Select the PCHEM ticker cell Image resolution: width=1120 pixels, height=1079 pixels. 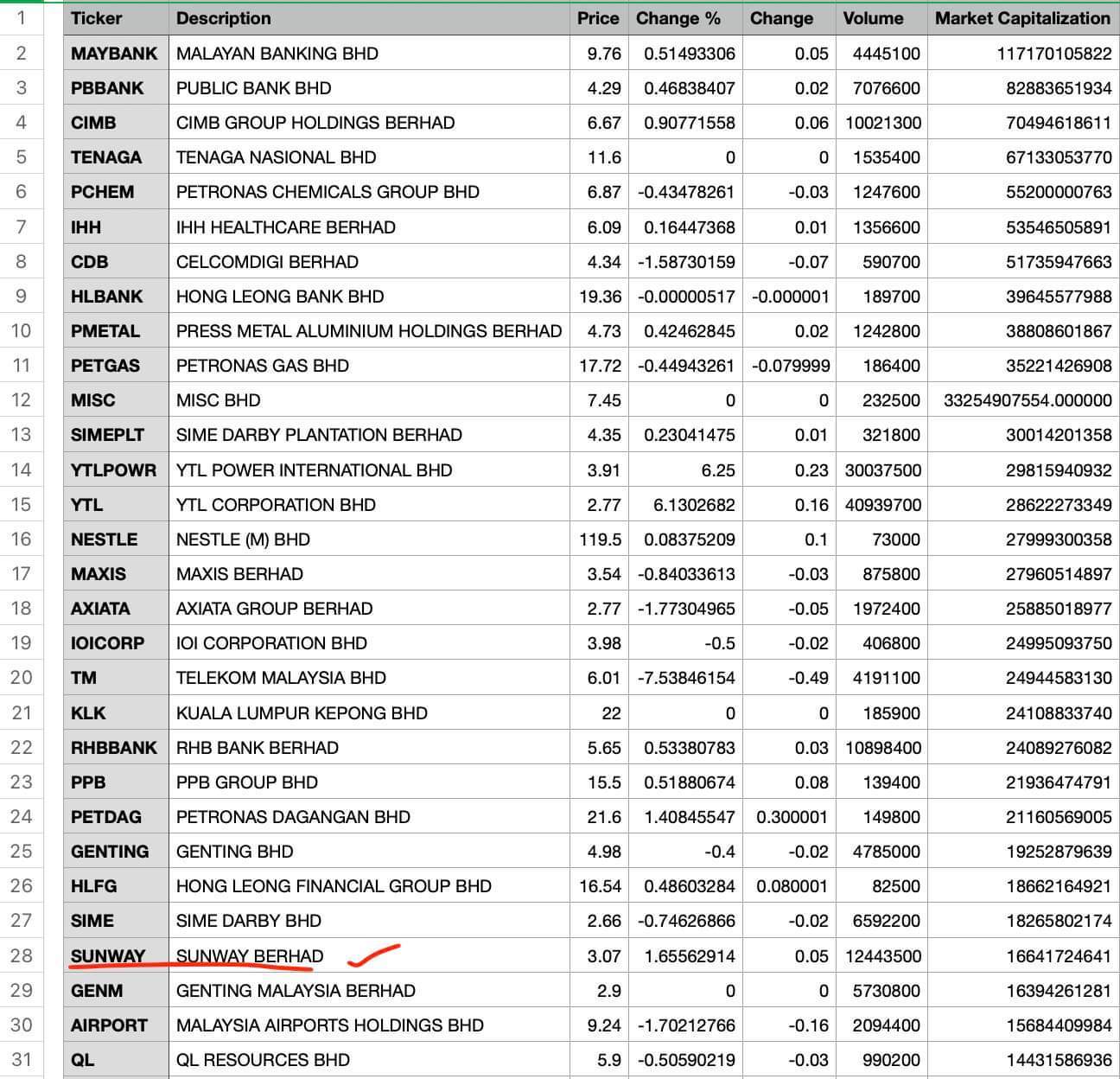point(116,192)
